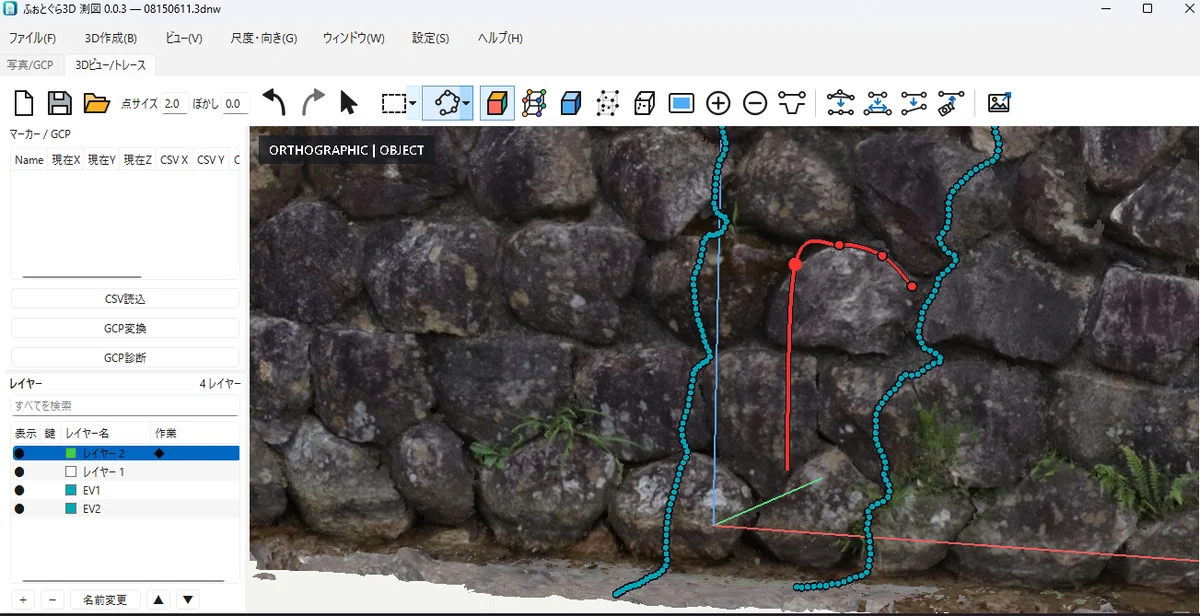This screenshot has width=1200, height=616.
Task: Click the ぼかし value field showing 0.0
Action: point(235,103)
